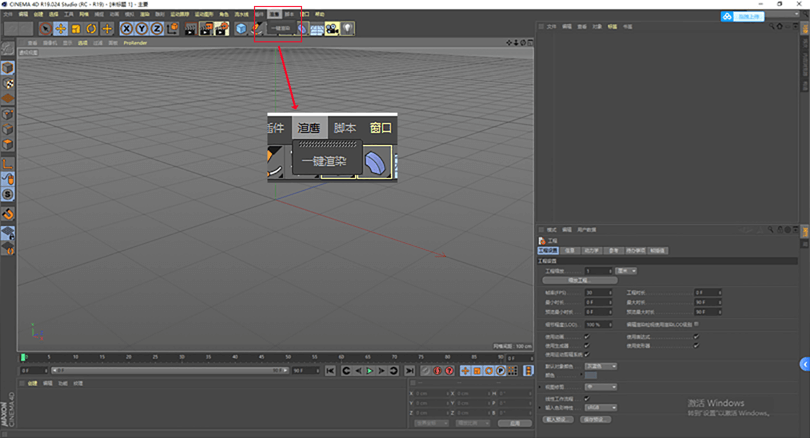The height and width of the screenshot is (438, 810).
Task: Switch to the ProRender viewport menu
Action: tap(135, 44)
